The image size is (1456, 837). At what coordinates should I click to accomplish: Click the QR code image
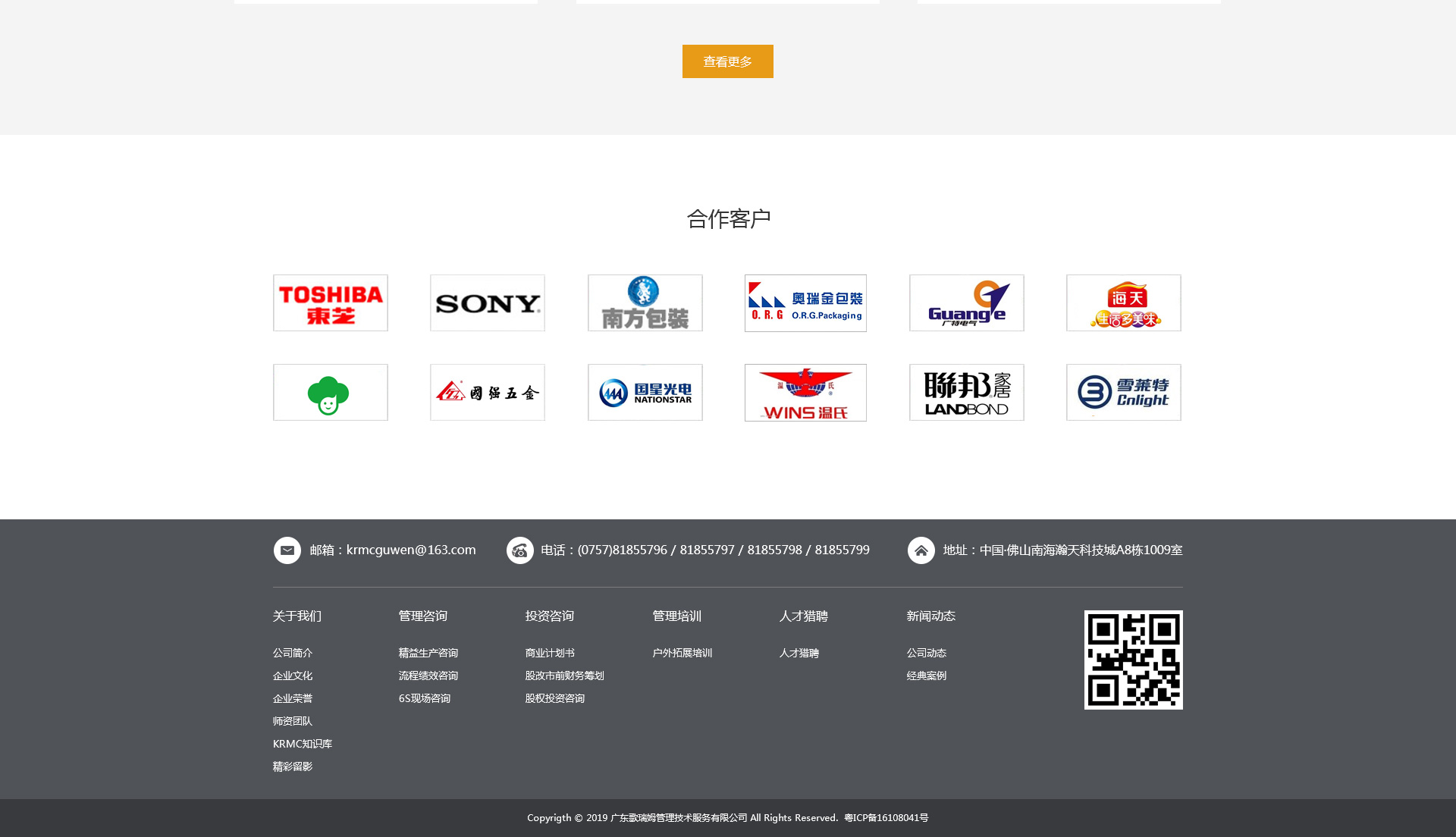pos(1133,660)
